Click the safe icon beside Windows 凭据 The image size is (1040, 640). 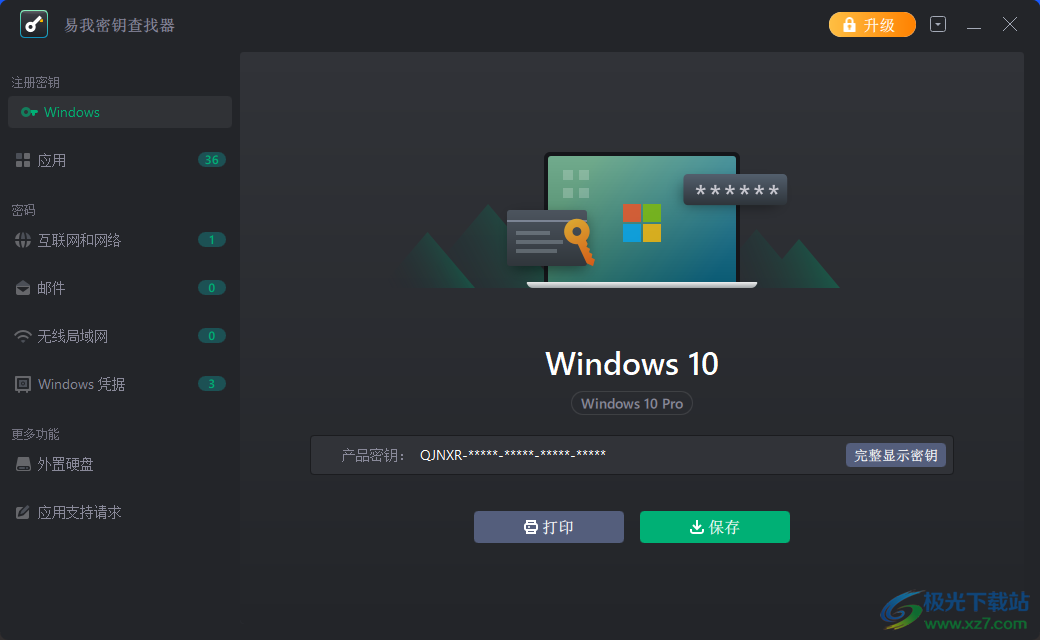[23, 385]
